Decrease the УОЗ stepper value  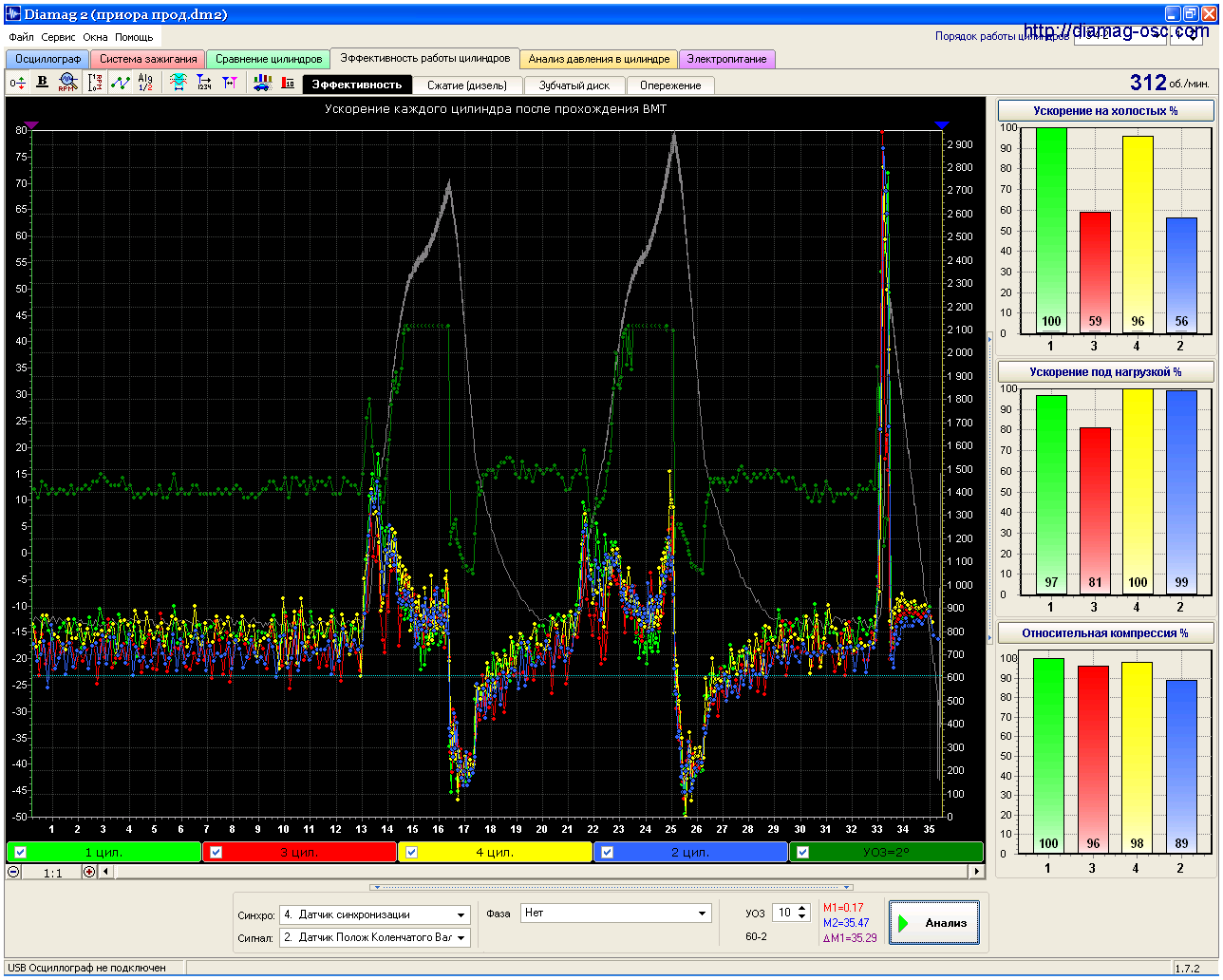coord(802,917)
